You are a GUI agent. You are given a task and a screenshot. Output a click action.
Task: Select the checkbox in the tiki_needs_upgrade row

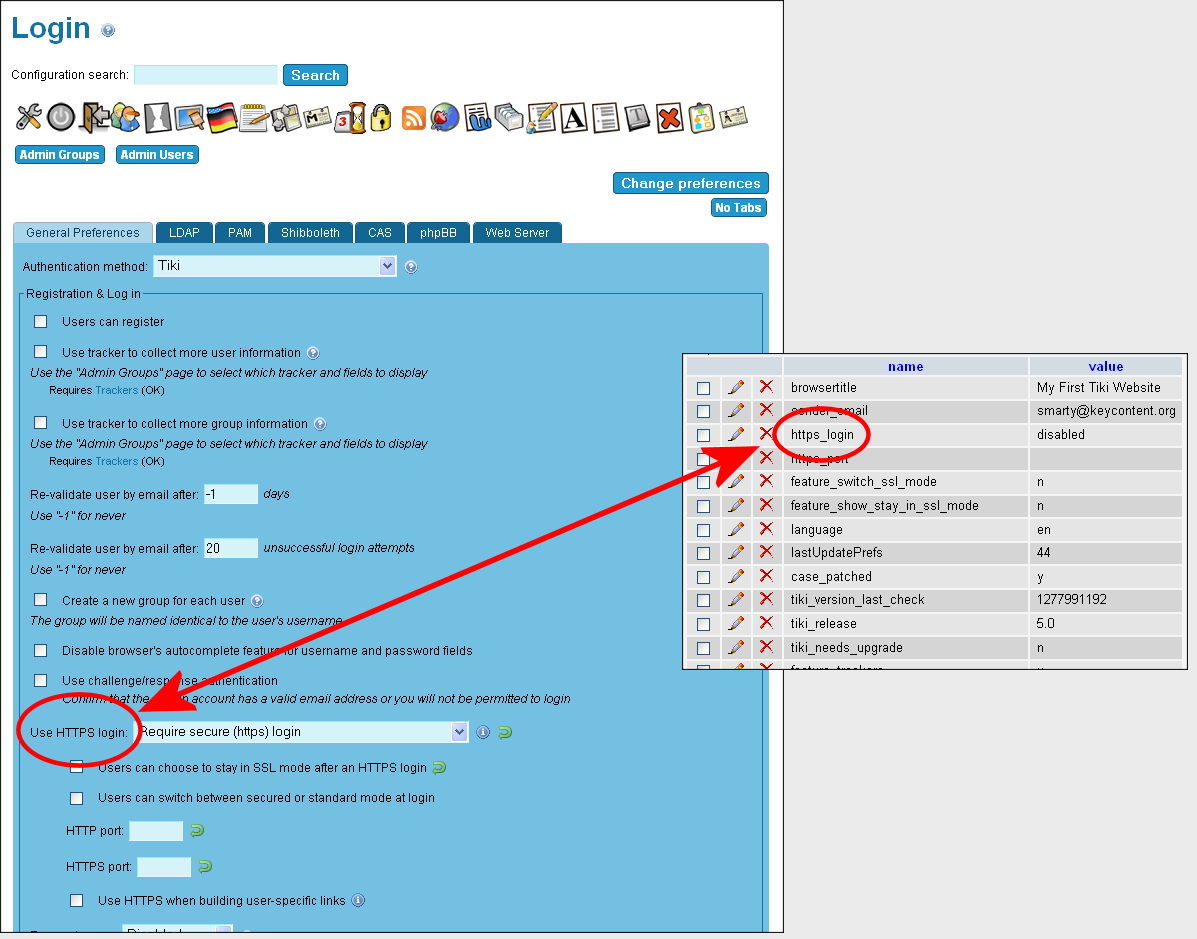click(x=704, y=648)
